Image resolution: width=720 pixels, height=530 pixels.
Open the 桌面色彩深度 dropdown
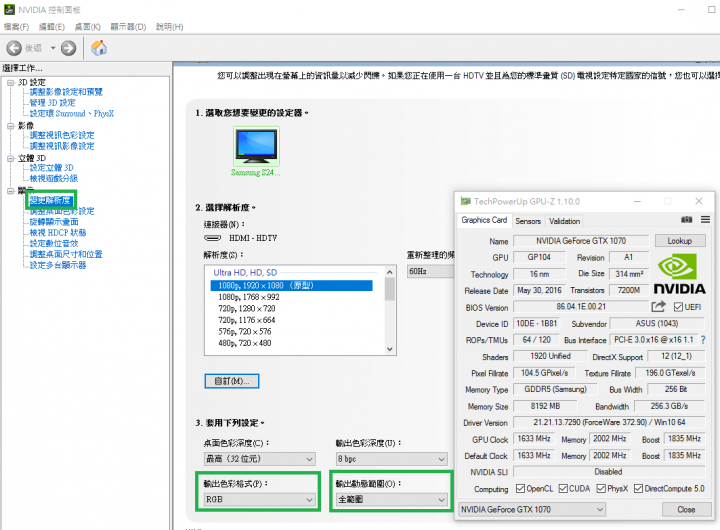click(259, 458)
